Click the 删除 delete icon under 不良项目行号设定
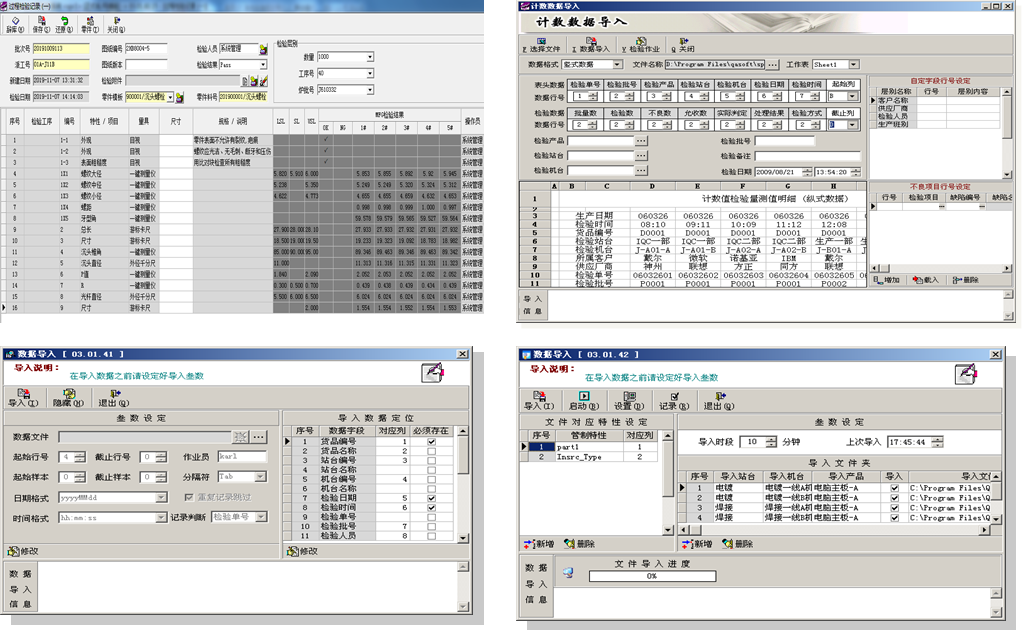This screenshot has height=630, width=1022. click(965, 280)
